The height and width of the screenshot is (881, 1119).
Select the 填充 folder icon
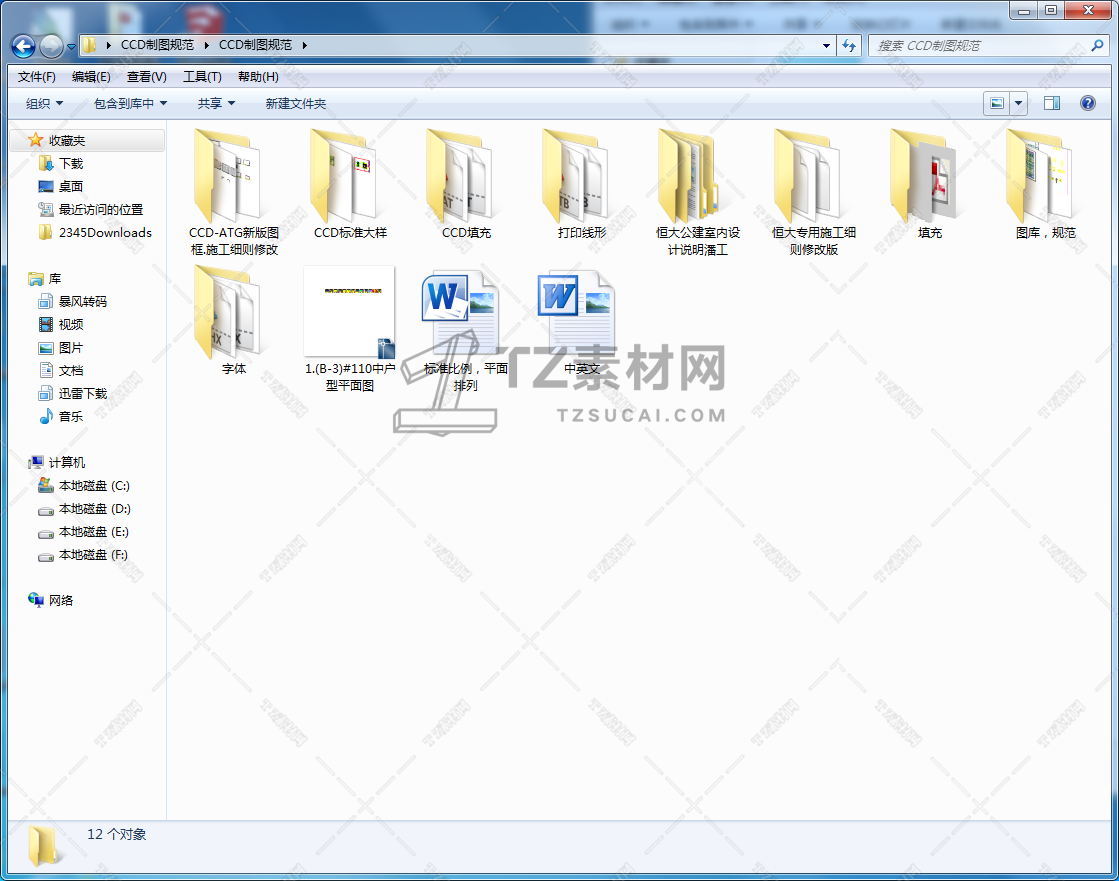(x=923, y=175)
